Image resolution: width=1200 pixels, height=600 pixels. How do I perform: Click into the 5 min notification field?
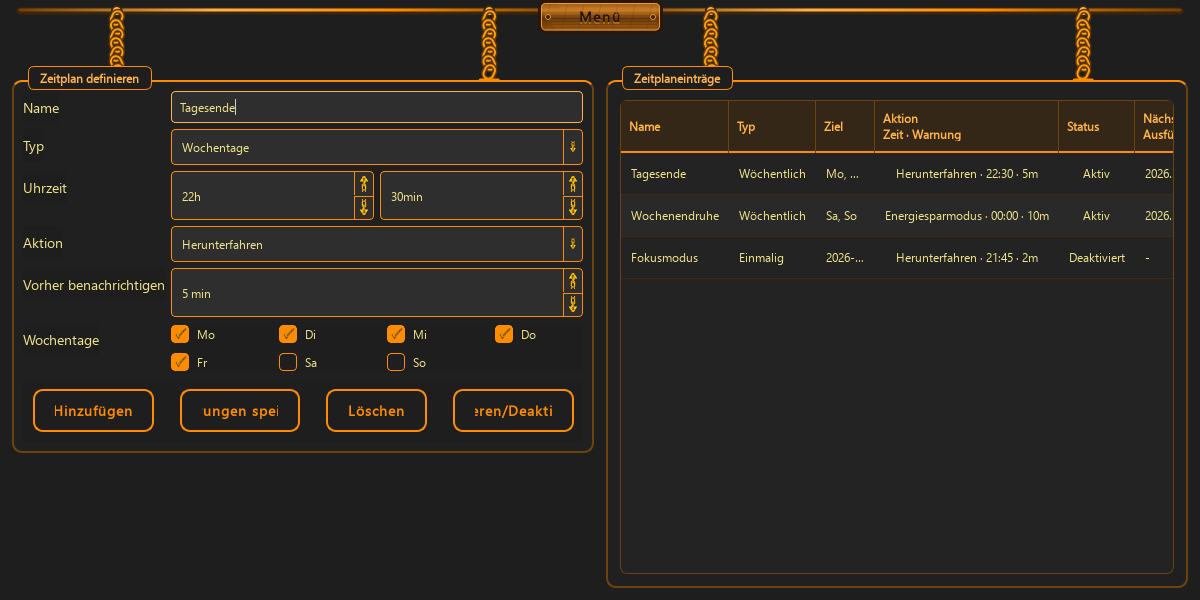[367, 293]
